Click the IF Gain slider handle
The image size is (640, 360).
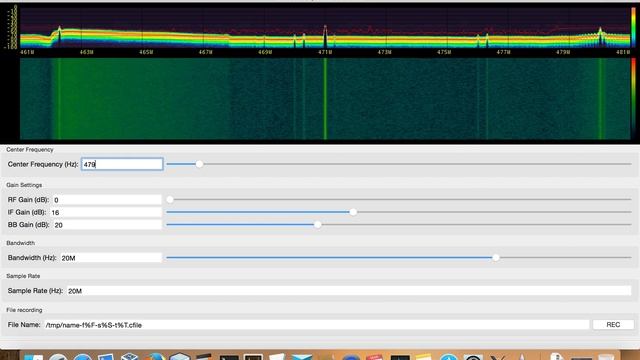353,212
